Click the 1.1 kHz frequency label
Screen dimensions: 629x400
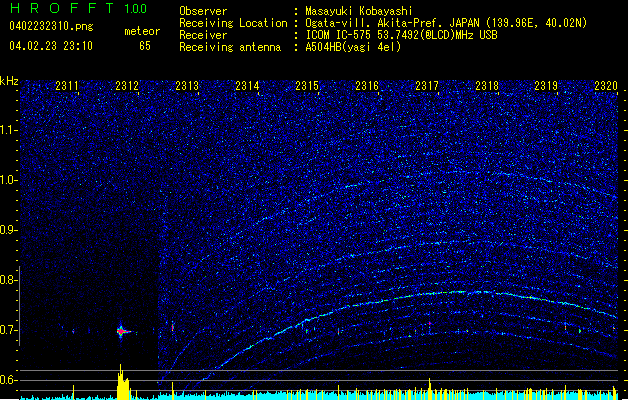[7, 130]
